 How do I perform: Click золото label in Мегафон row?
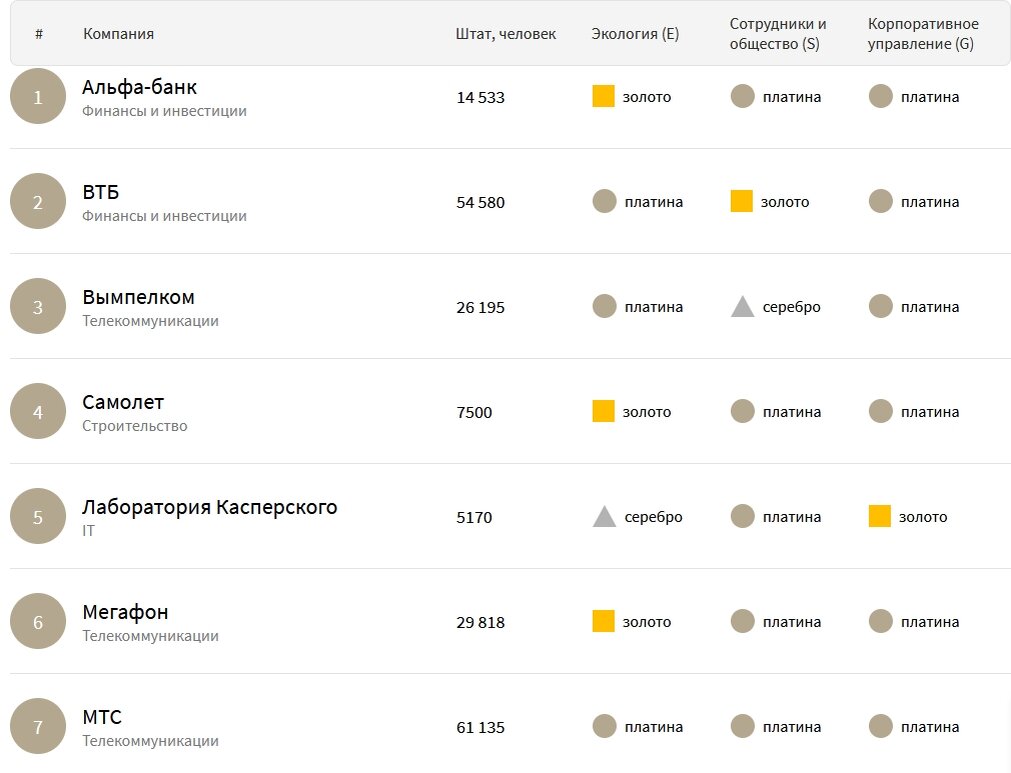pos(647,623)
